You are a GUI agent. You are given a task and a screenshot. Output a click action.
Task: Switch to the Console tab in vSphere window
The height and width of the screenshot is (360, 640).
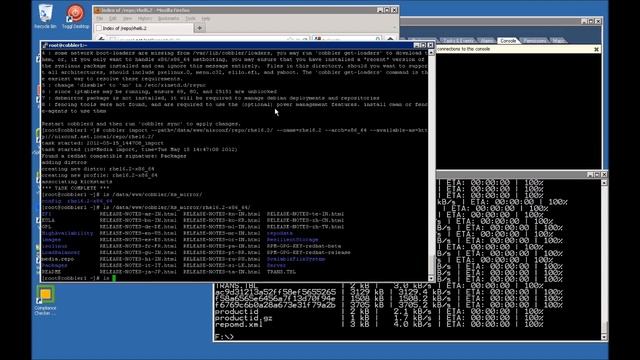pos(508,41)
